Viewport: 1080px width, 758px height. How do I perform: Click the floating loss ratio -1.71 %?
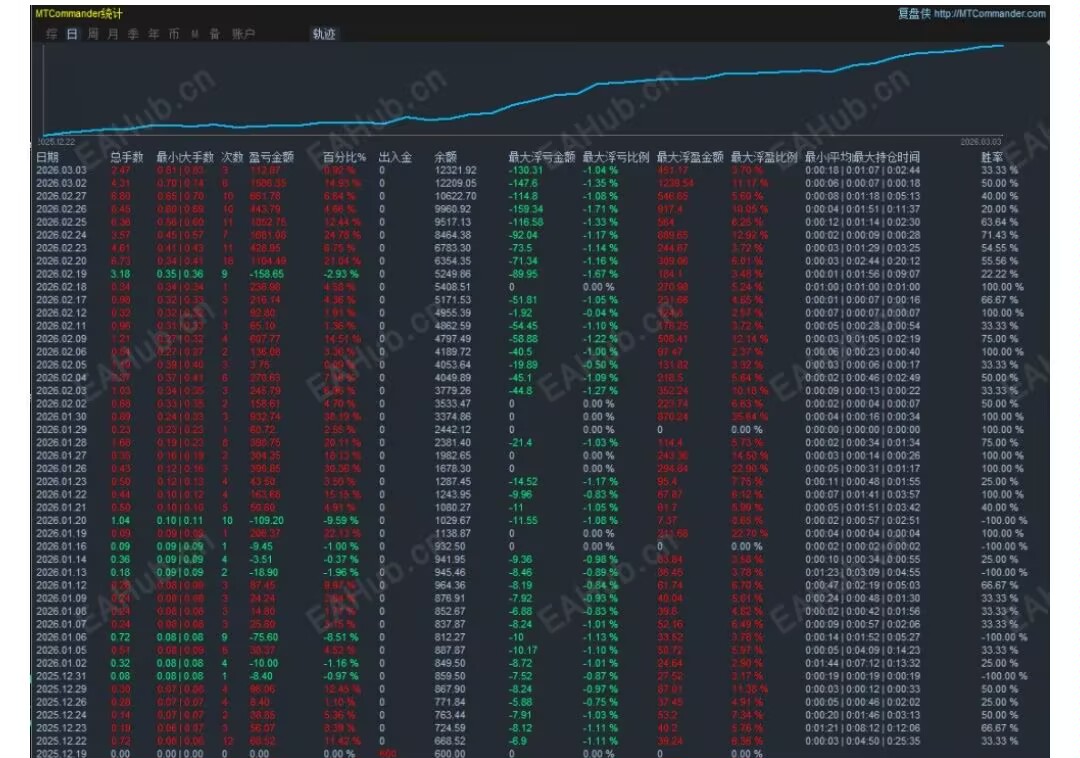600,209
